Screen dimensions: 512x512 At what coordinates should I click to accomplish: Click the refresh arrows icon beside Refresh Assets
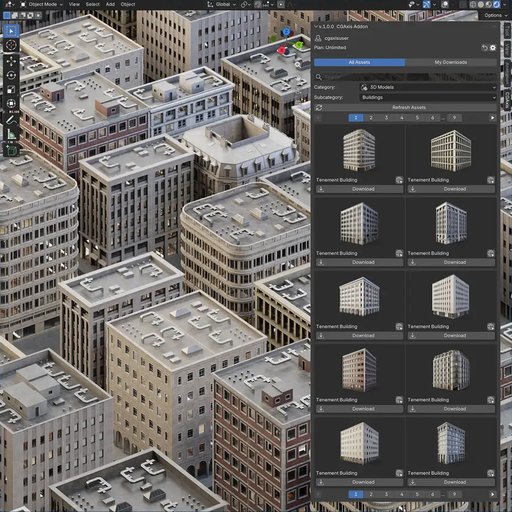coord(319,108)
